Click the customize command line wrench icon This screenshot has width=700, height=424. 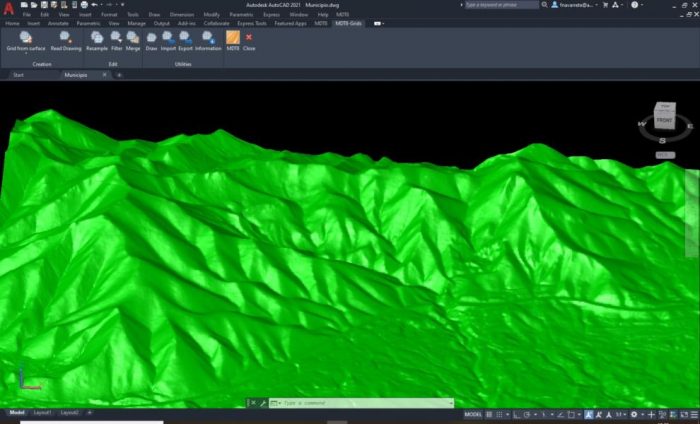click(263, 403)
